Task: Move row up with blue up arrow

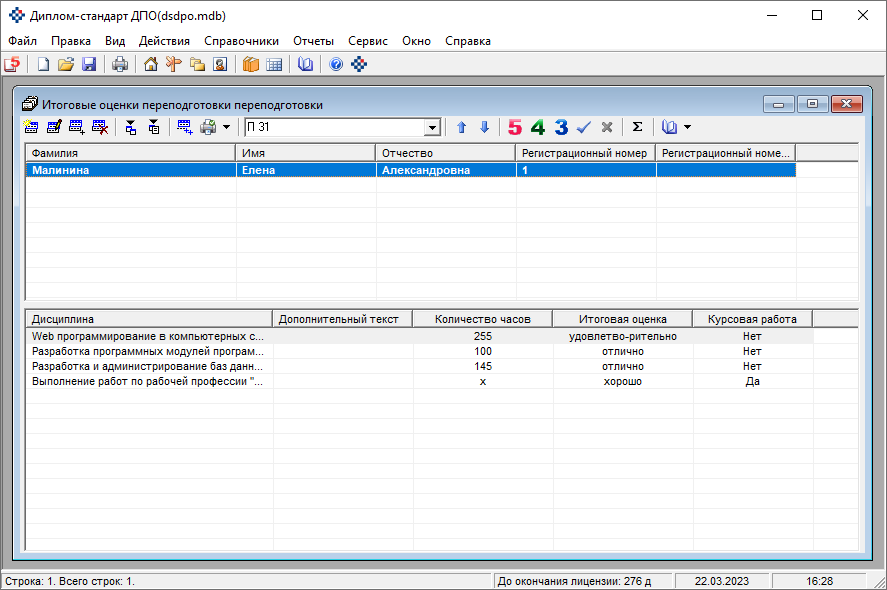Action: tap(461, 128)
